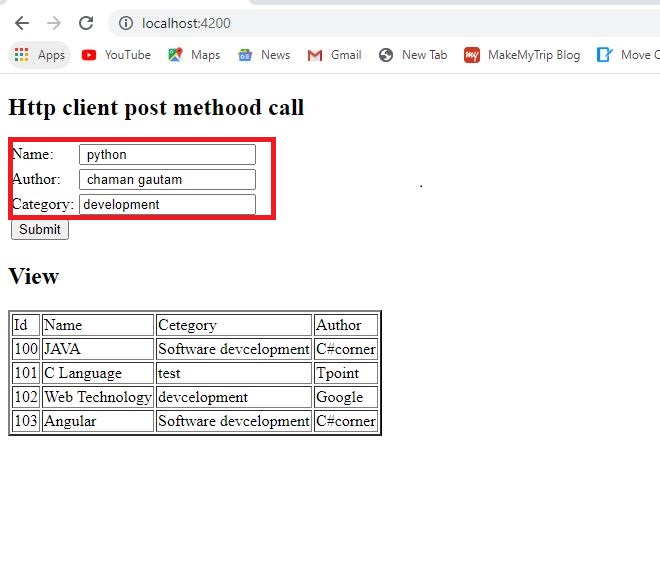
Task: Open the Move bookmark icon
Action: 604,55
